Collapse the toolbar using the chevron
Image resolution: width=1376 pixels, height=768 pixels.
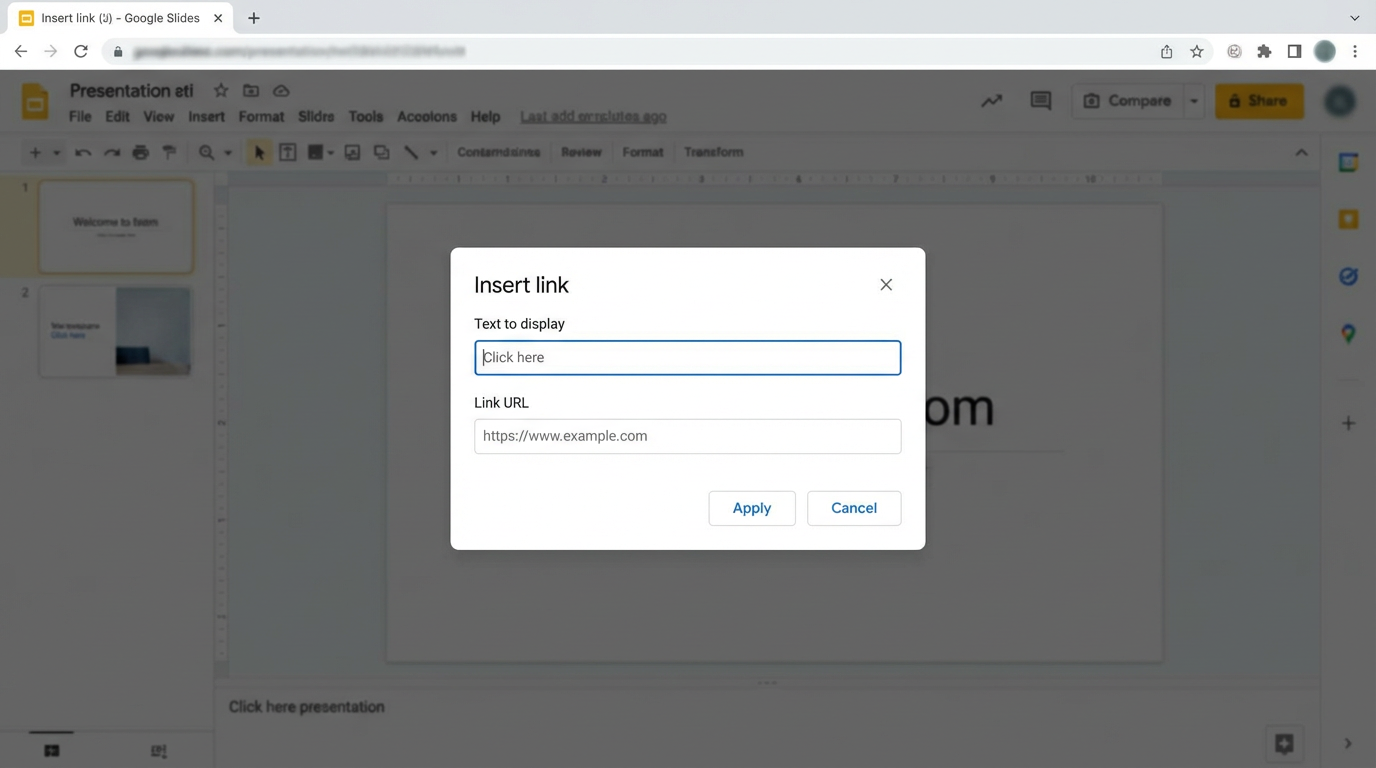tap(1301, 152)
